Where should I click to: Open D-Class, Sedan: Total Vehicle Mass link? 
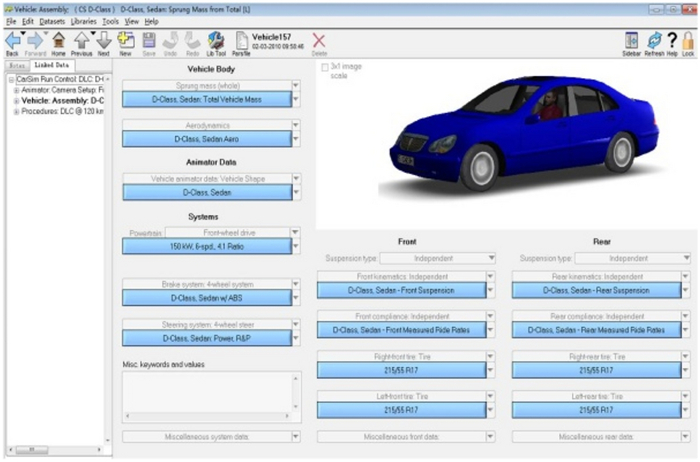tap(207, 100)
